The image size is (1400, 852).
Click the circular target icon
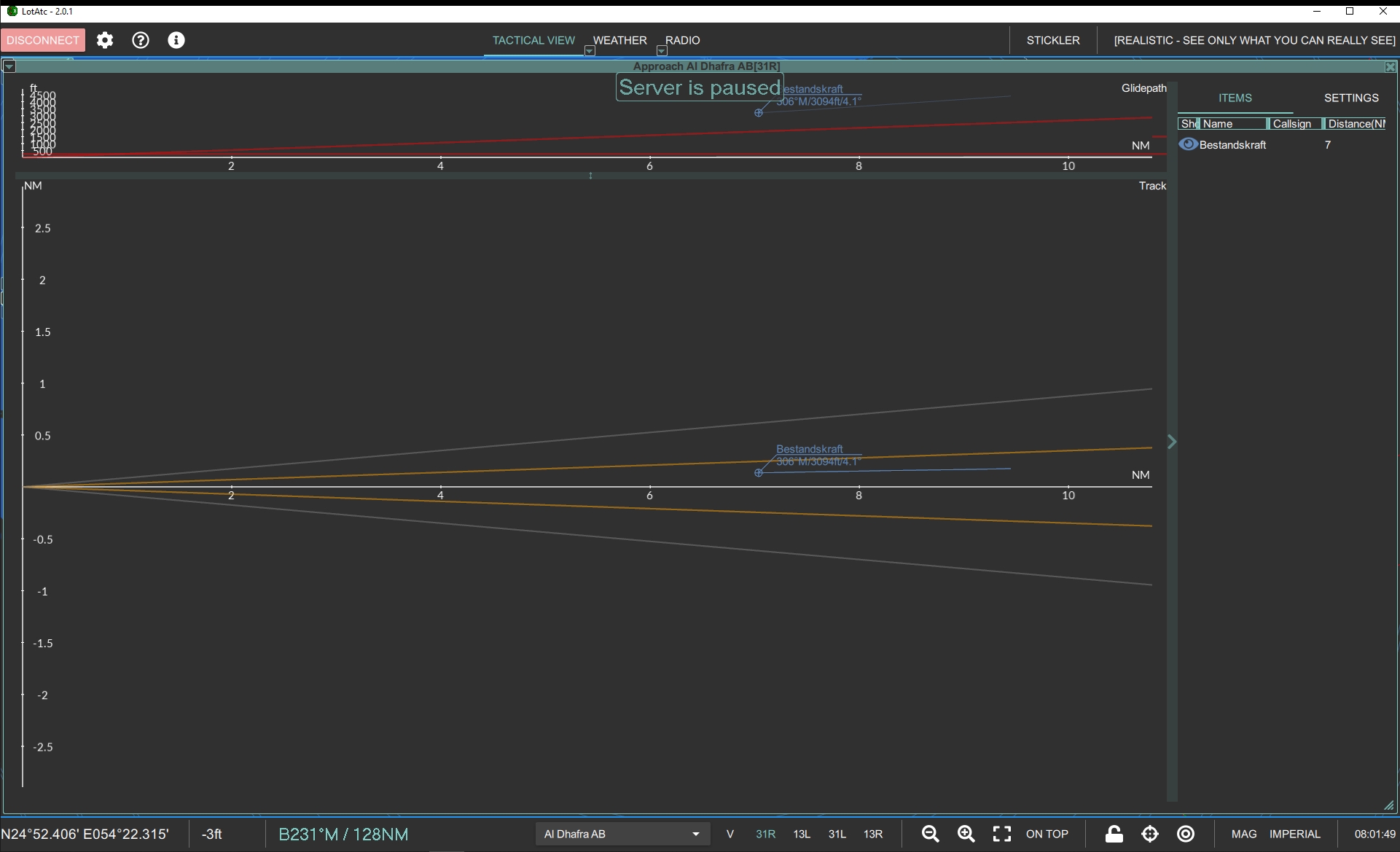coord(1186,834)
